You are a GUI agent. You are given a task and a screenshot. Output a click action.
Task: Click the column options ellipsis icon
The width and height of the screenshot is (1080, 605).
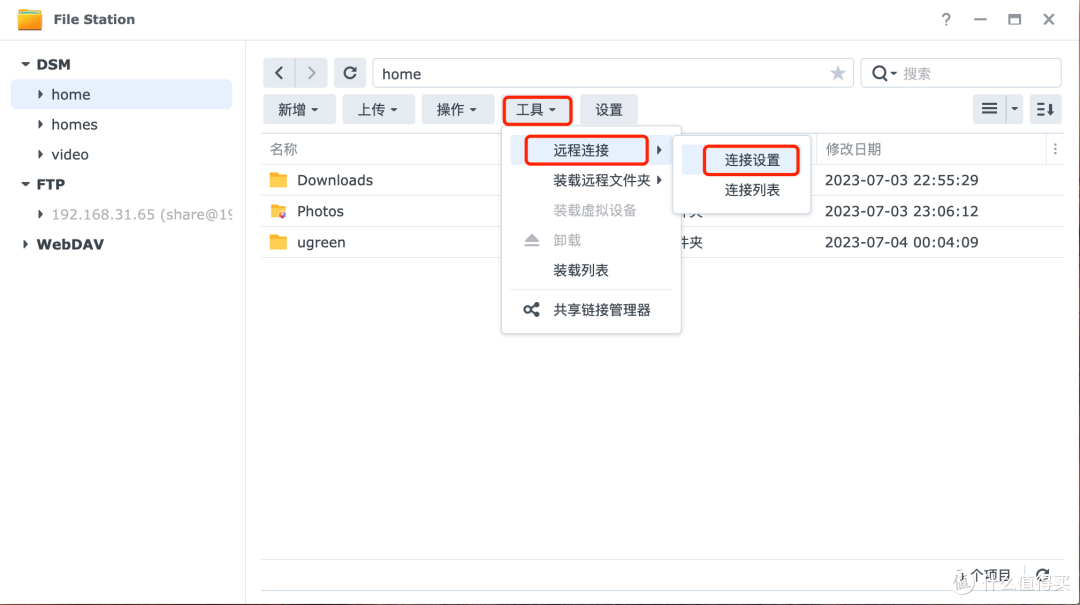coord(1057,148)
